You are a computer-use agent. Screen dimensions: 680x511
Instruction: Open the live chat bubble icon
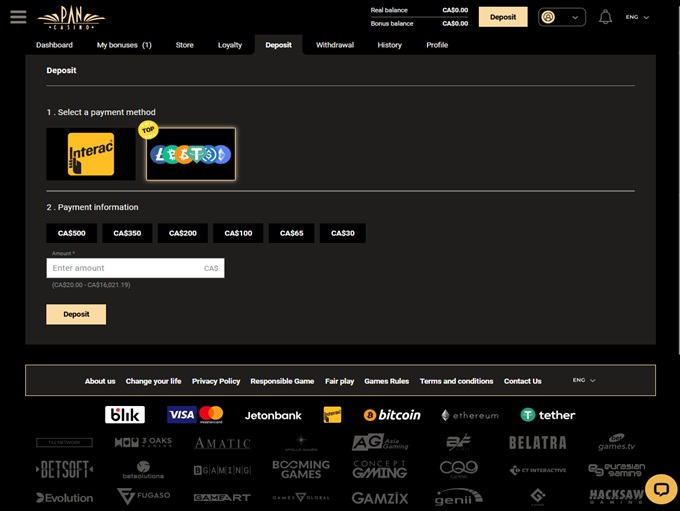[661, 489]
